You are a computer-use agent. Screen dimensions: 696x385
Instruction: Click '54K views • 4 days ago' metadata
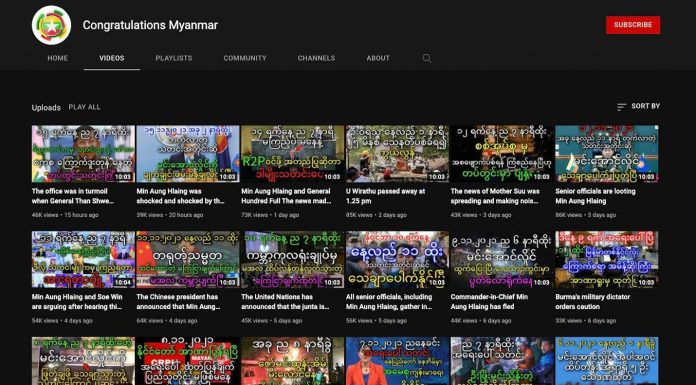(x=62, y=321)
